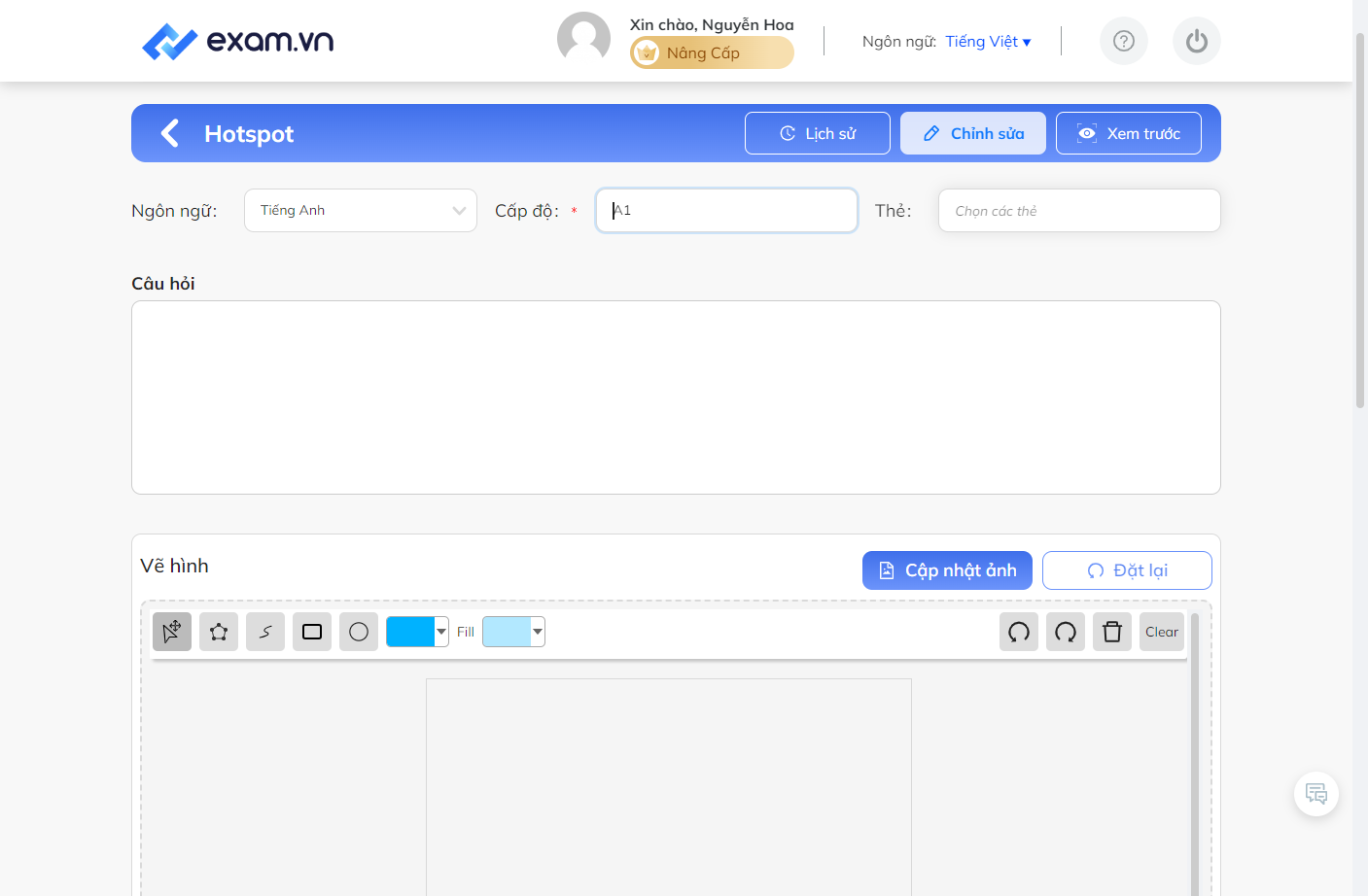Screen dimensions: 1368x896
Task: Go back with the Hotspot arrow
Action: [170, 133]
